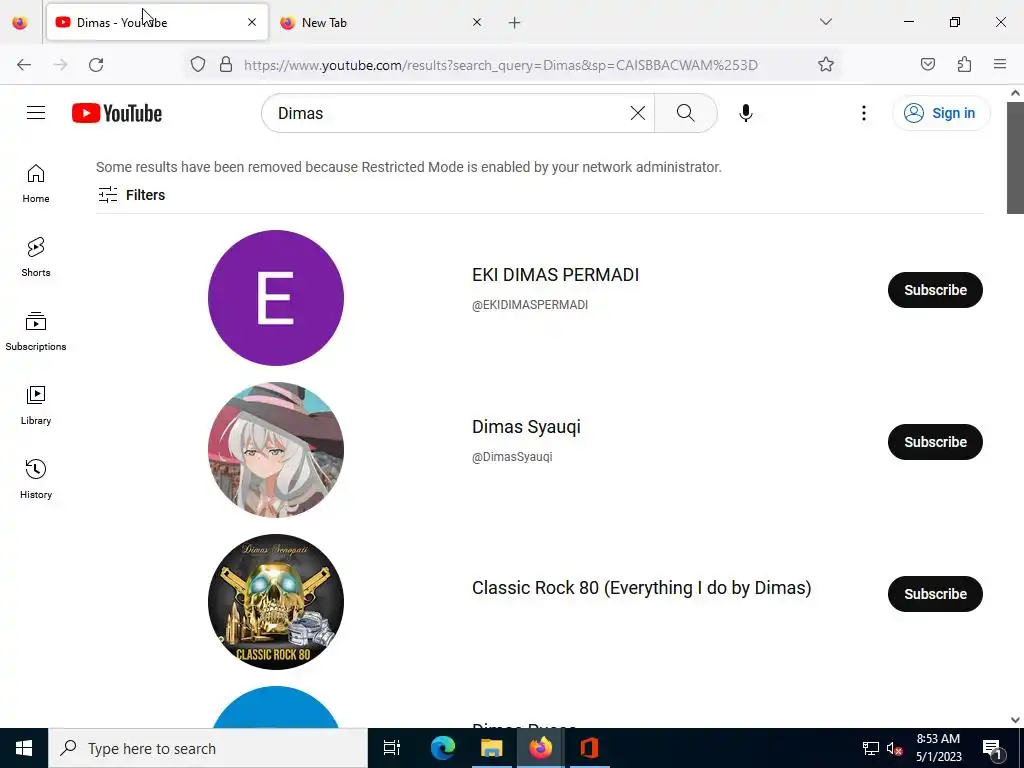Viewport: 1024px width, 768px height.
Task: Click the browser address bar URL
Action: coord(500,65)
